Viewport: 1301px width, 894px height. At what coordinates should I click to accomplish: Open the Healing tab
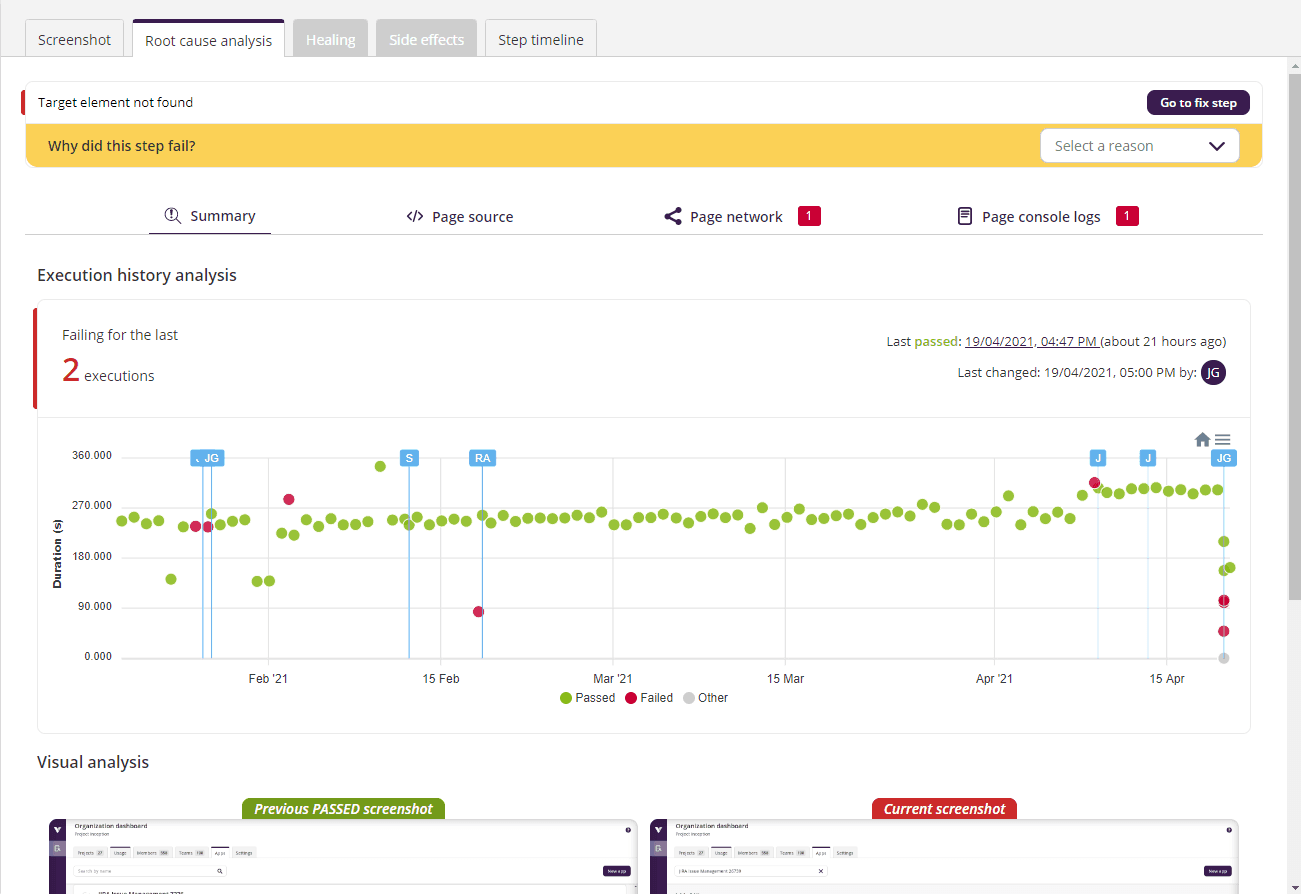(330, 40)
